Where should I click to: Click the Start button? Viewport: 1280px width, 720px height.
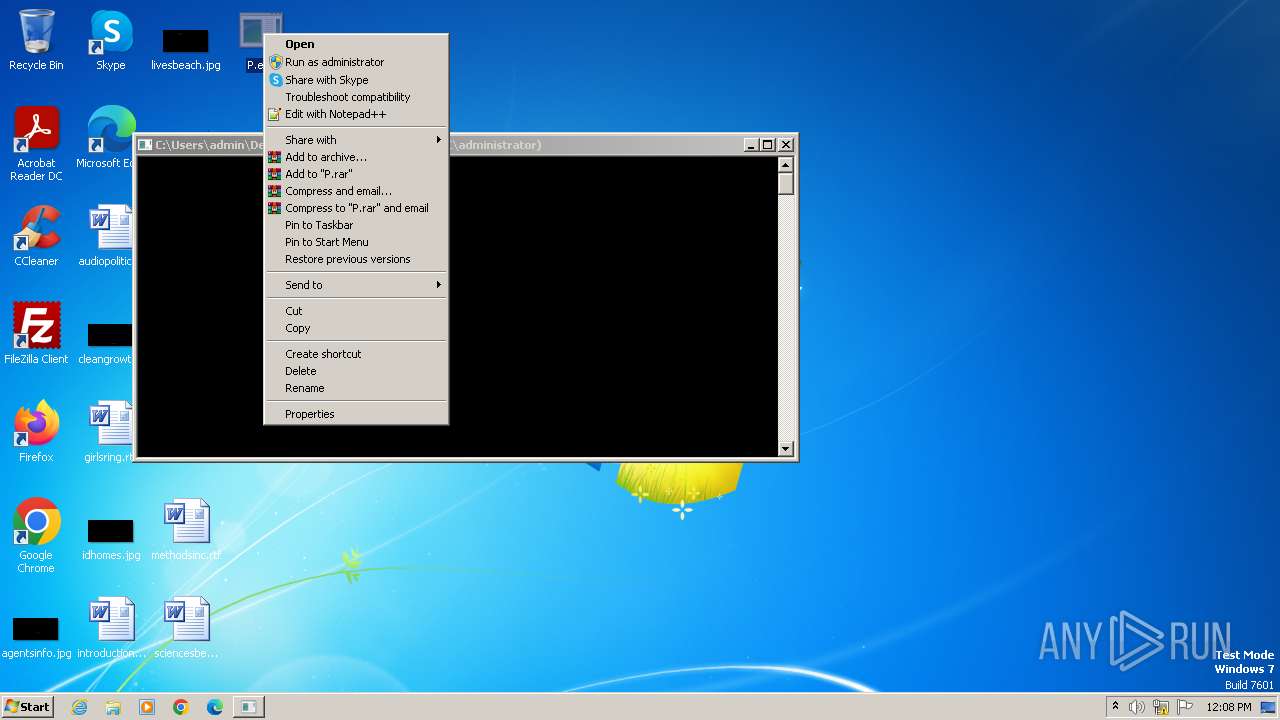coord(28,707)
